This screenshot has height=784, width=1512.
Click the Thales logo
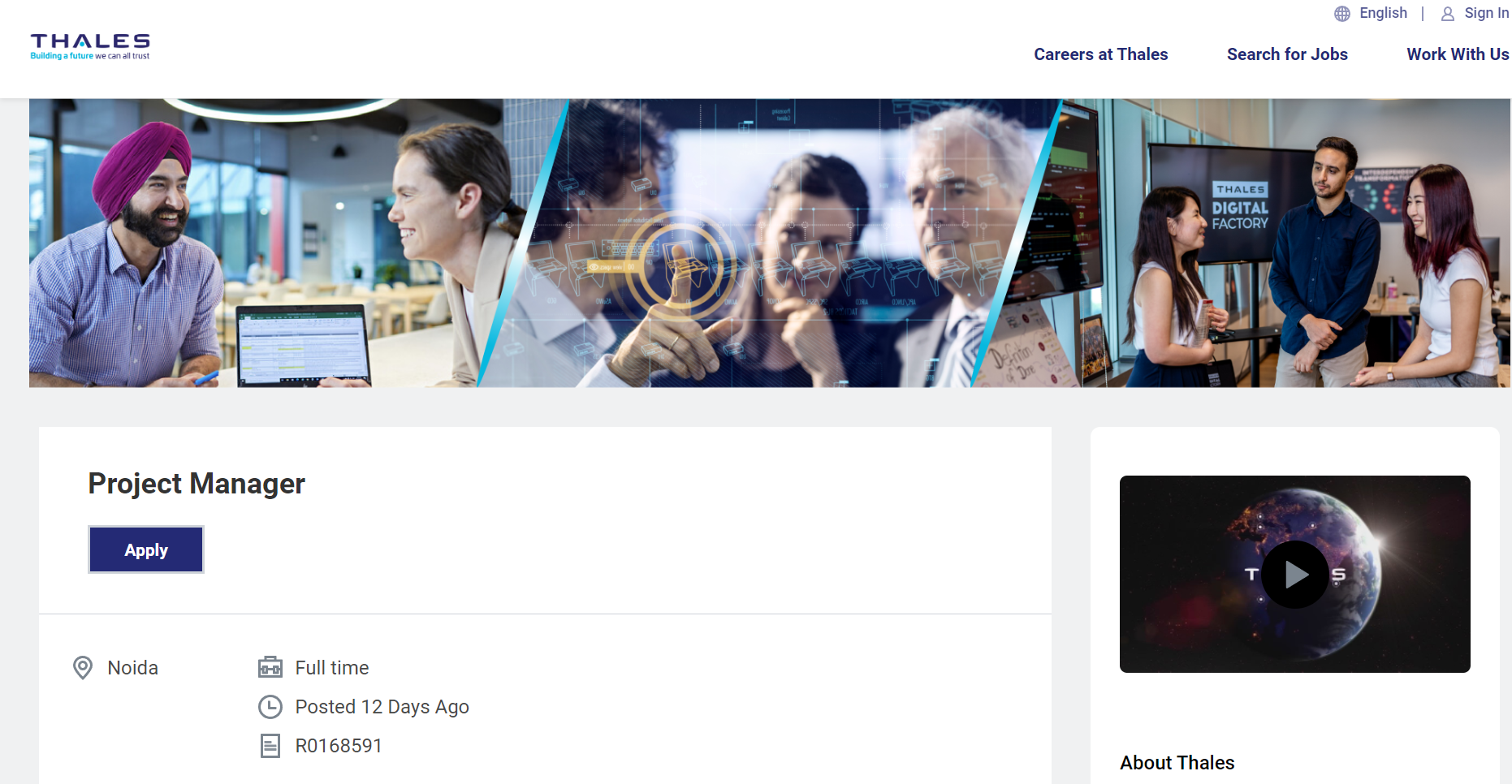pyautogui.click(x=90, y=46)
